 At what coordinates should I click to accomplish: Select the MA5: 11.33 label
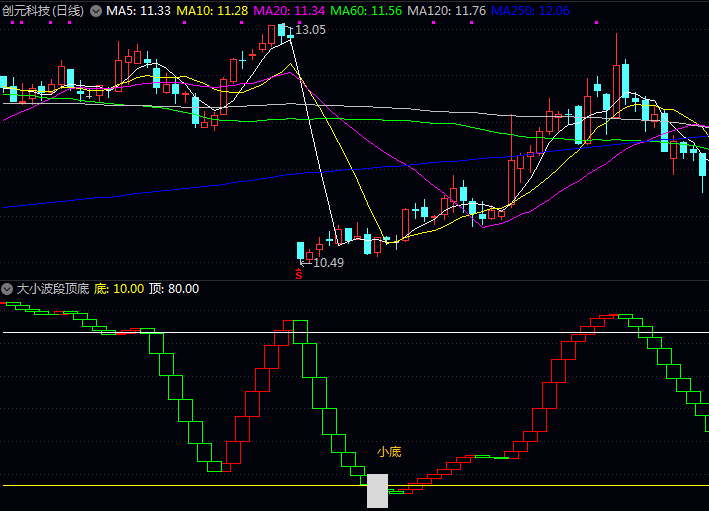point(138,11)
